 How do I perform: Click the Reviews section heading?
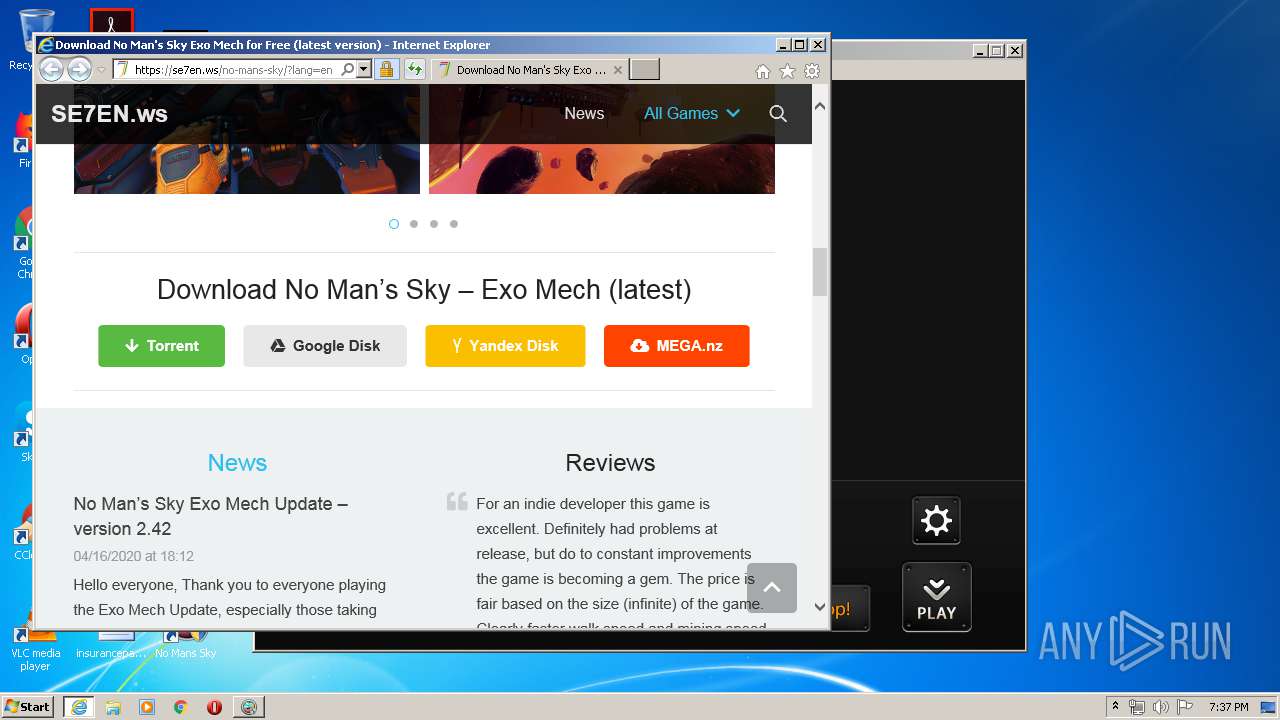(610, 463)
